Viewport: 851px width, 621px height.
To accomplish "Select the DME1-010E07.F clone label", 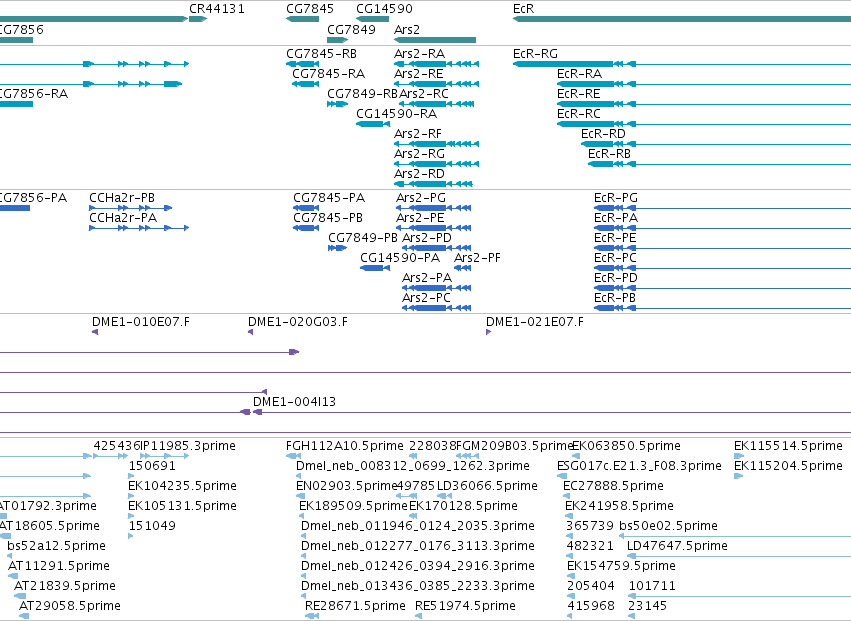I will [141, 322].
